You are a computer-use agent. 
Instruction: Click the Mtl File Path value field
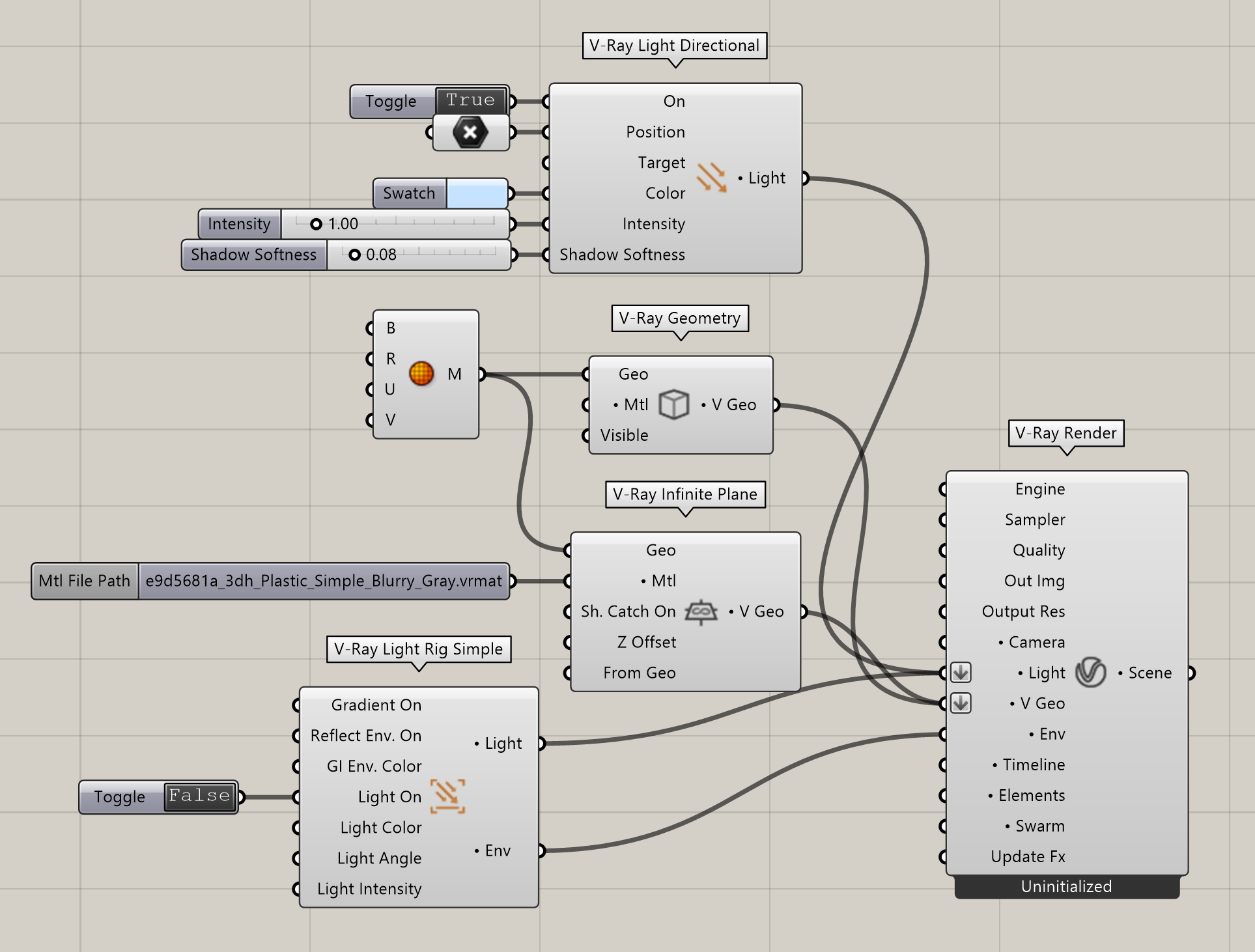[324, 581]
